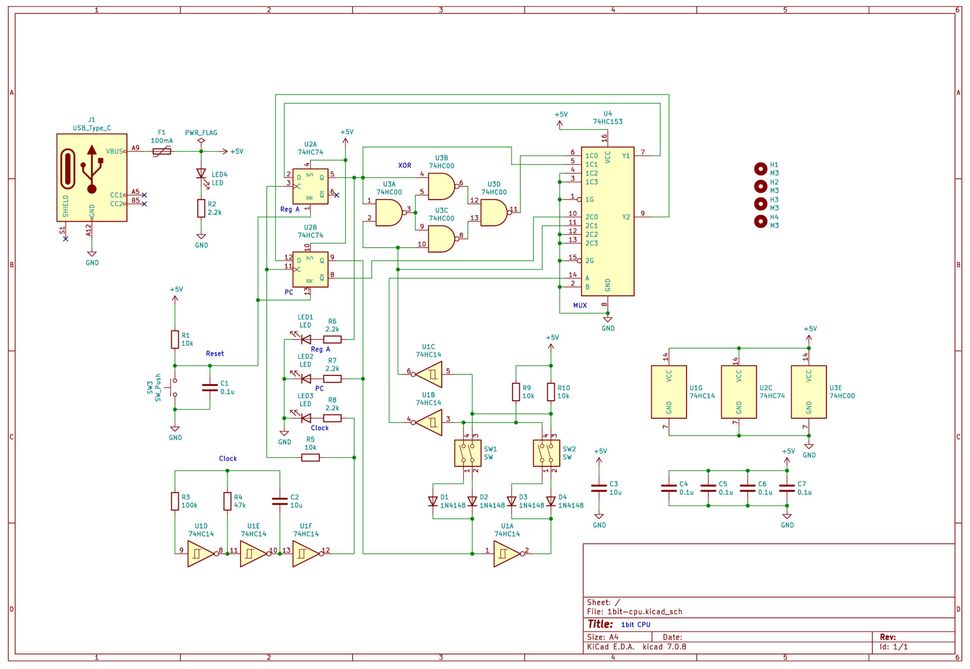Select the U1C 74HC14 inverter triangle
The image size is (970, 669).
432,375
